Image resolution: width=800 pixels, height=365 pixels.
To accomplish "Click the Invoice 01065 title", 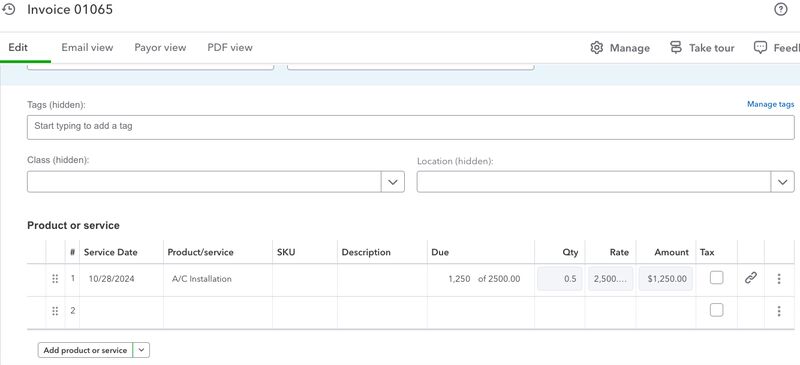I will tap(70, 9).
